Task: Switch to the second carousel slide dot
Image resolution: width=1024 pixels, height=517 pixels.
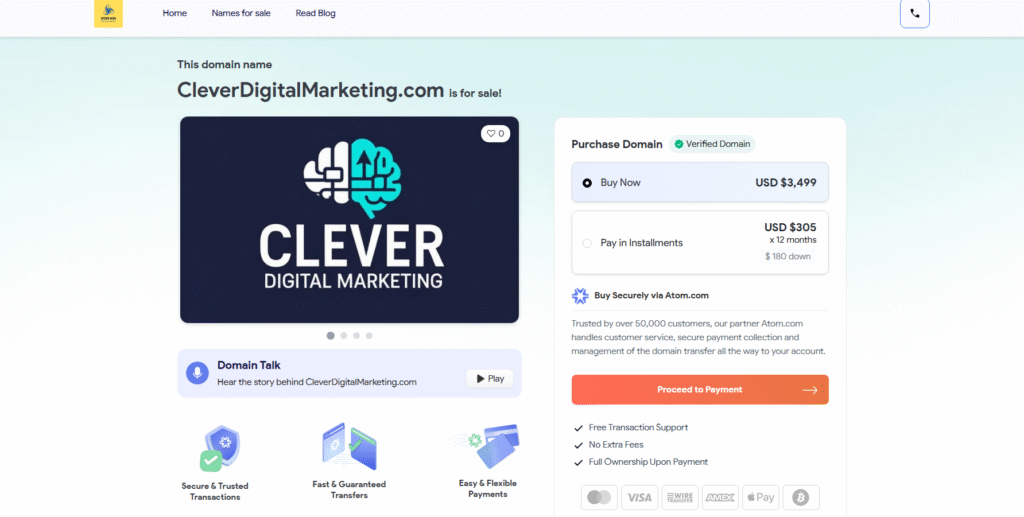Action: tap(344, 336)
